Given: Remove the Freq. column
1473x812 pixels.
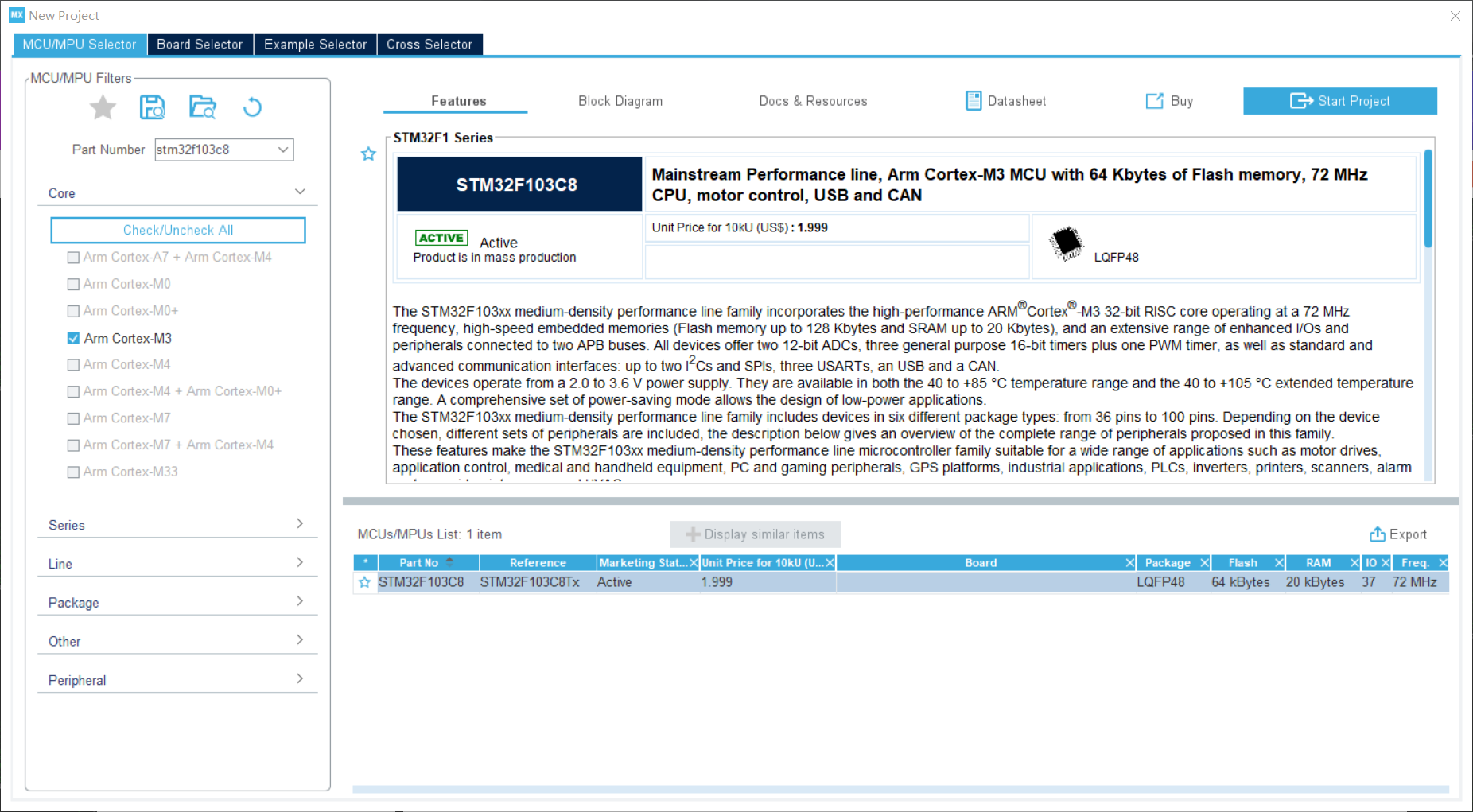Looking at the screenshot, I should 1443,563.
